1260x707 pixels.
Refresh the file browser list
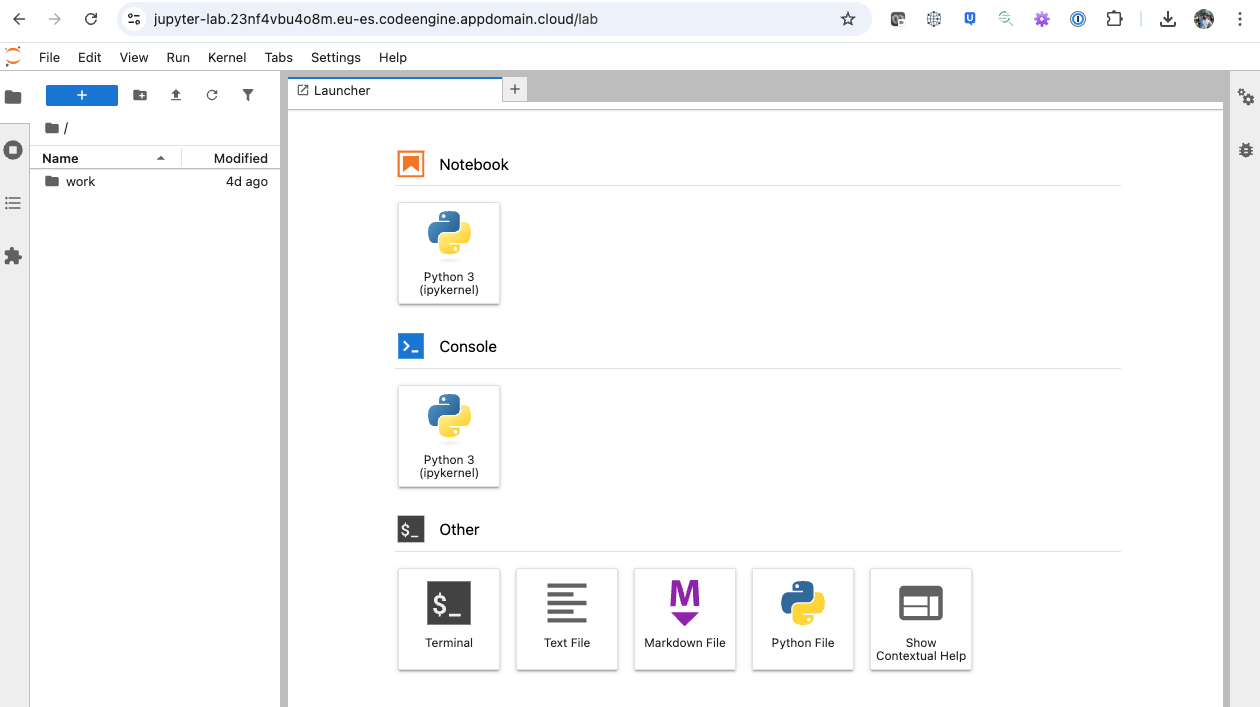tap(212, 95)
